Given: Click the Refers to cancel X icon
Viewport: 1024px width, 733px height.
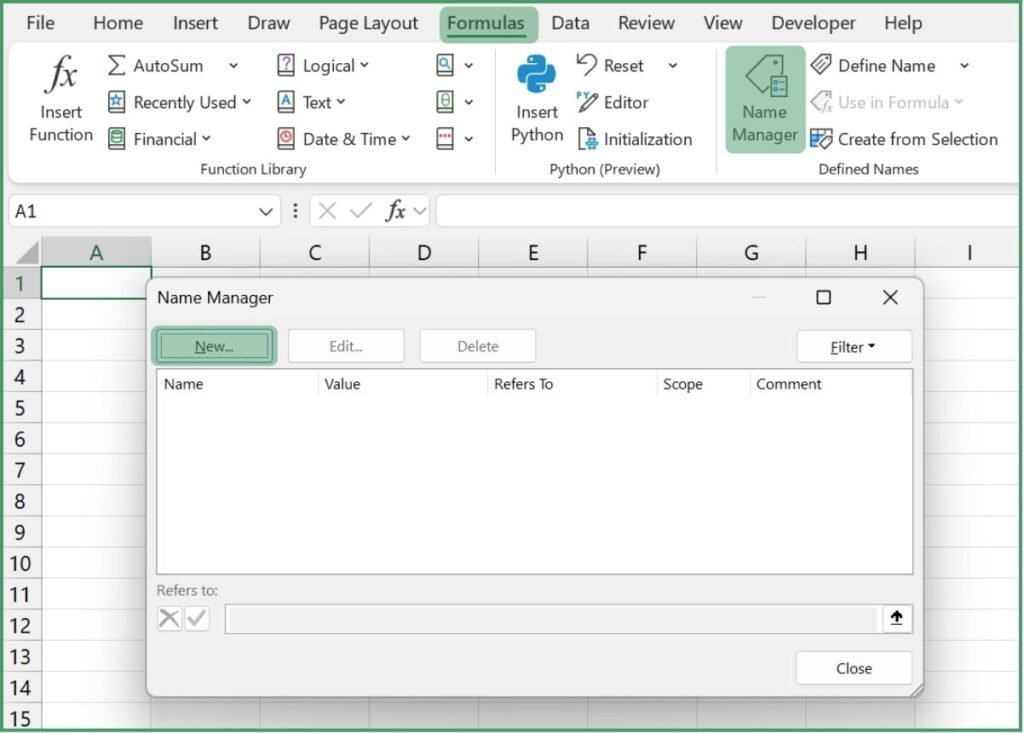Looking at the screenshot, I should pos(169,618).
